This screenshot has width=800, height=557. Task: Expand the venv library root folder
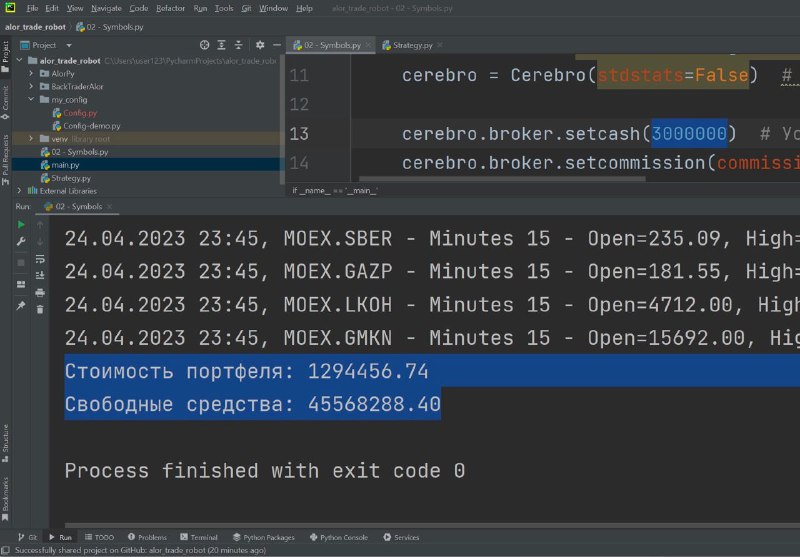coord(32,139)
